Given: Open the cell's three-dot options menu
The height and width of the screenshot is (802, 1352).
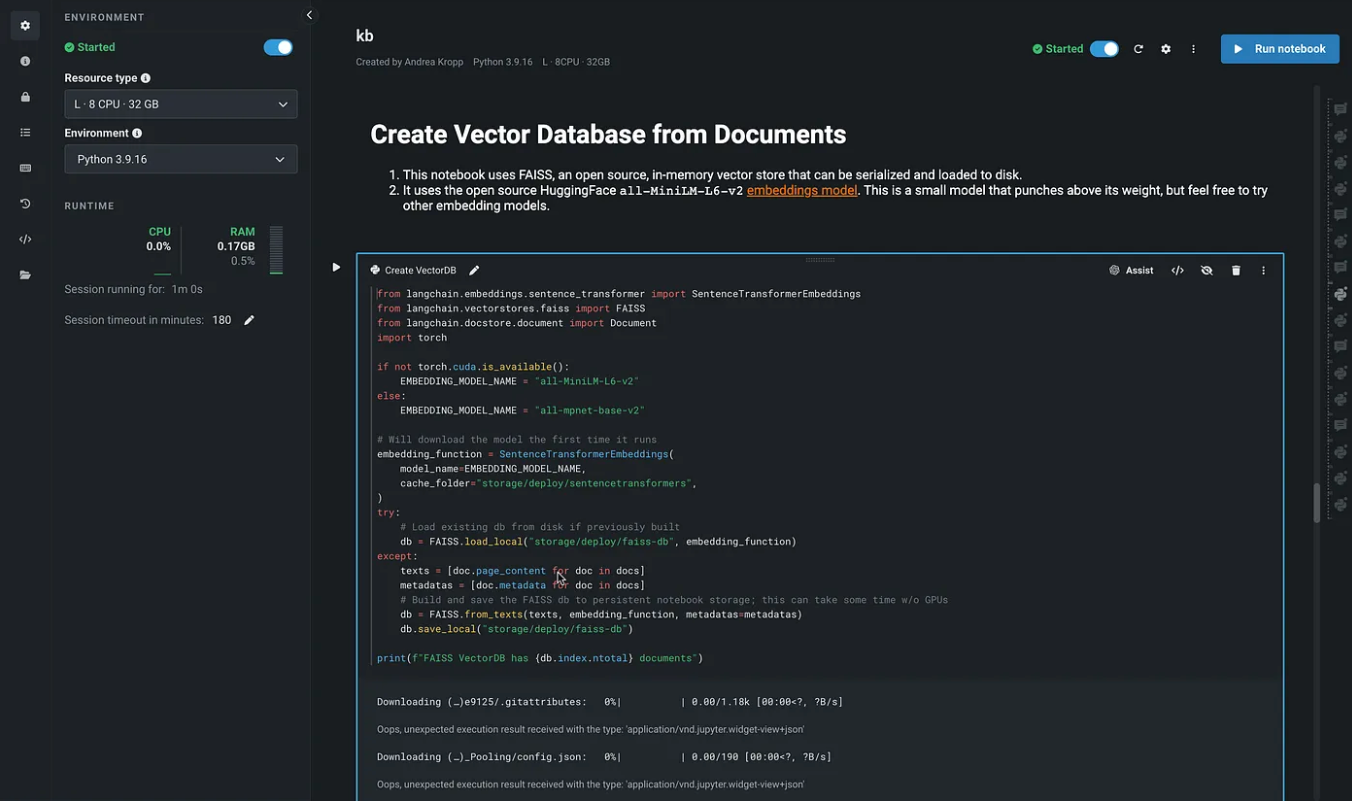Looking at the screenshot, I should point(1263,271).
